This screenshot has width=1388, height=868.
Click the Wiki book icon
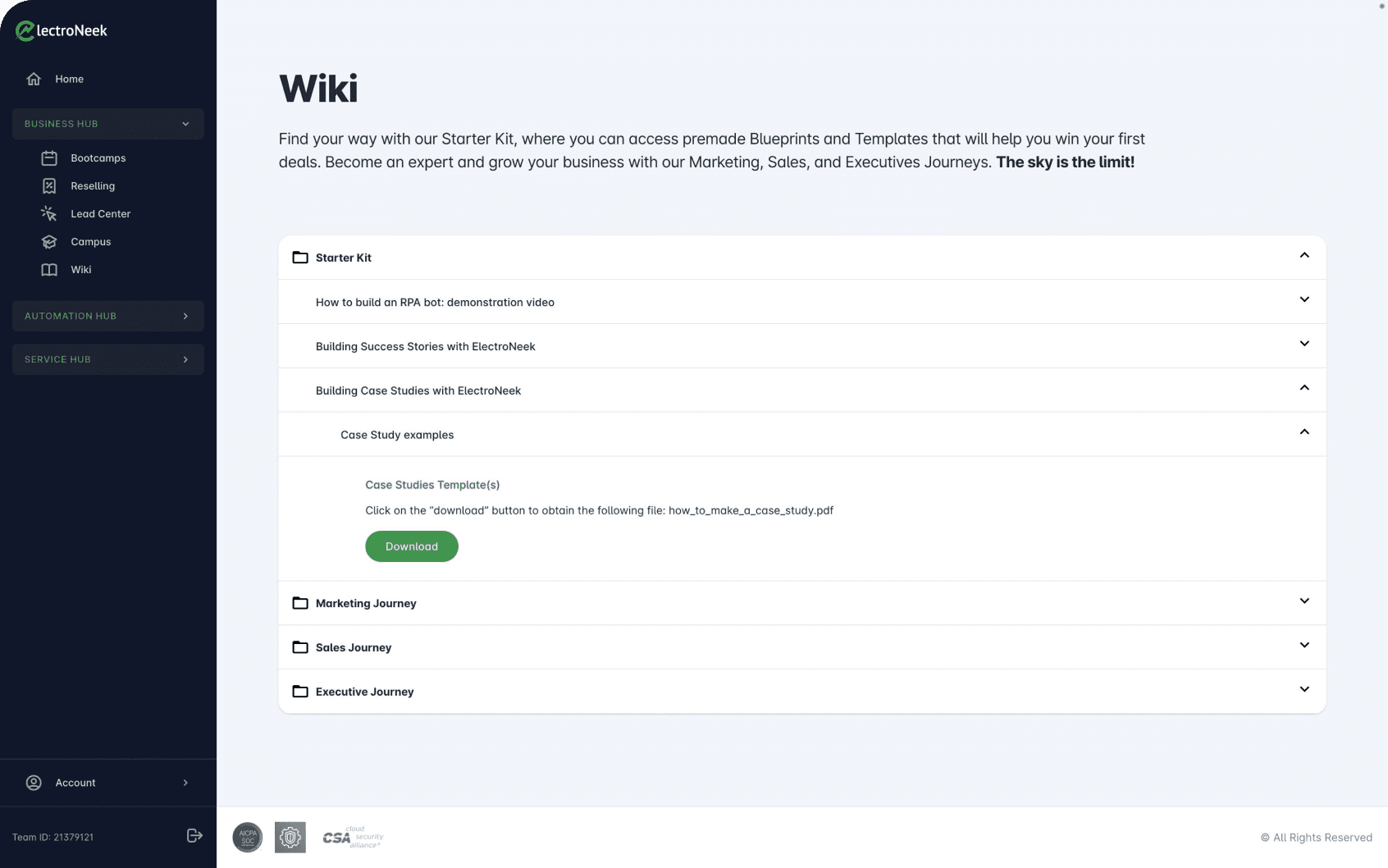click(x=49, y=269)
